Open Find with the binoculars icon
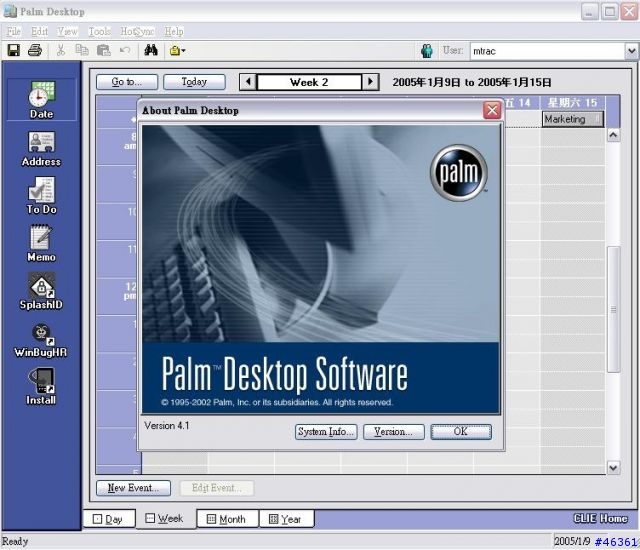Screen dimensions: 640x550 151,51
